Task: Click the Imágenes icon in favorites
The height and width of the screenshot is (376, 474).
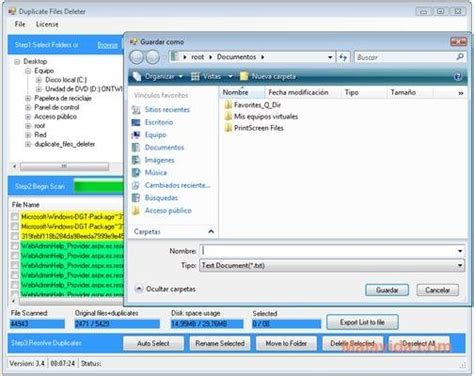Action: pyautogui.click(x=136, y=160)
